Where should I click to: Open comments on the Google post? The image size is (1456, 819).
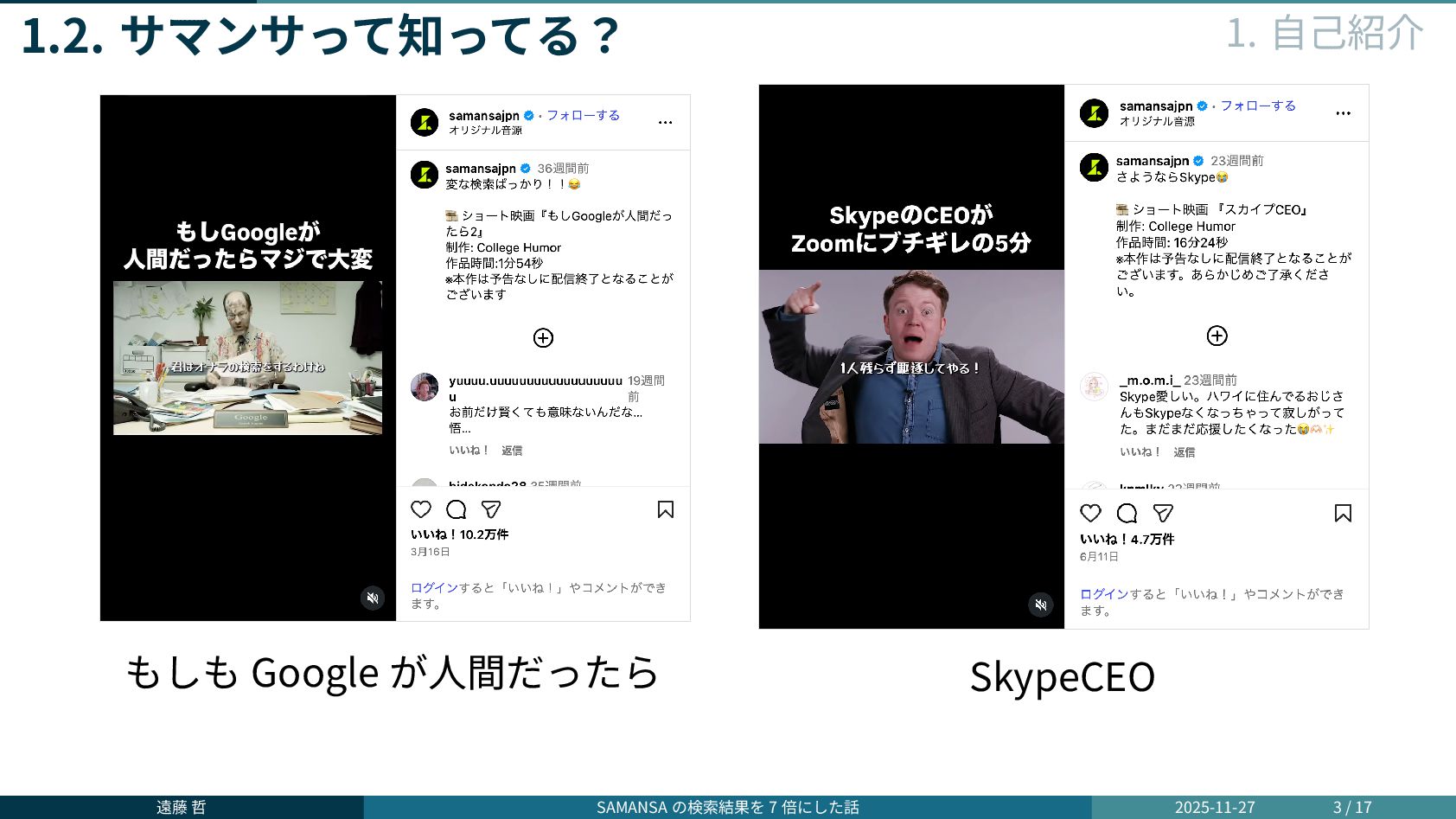click(457, 509)
